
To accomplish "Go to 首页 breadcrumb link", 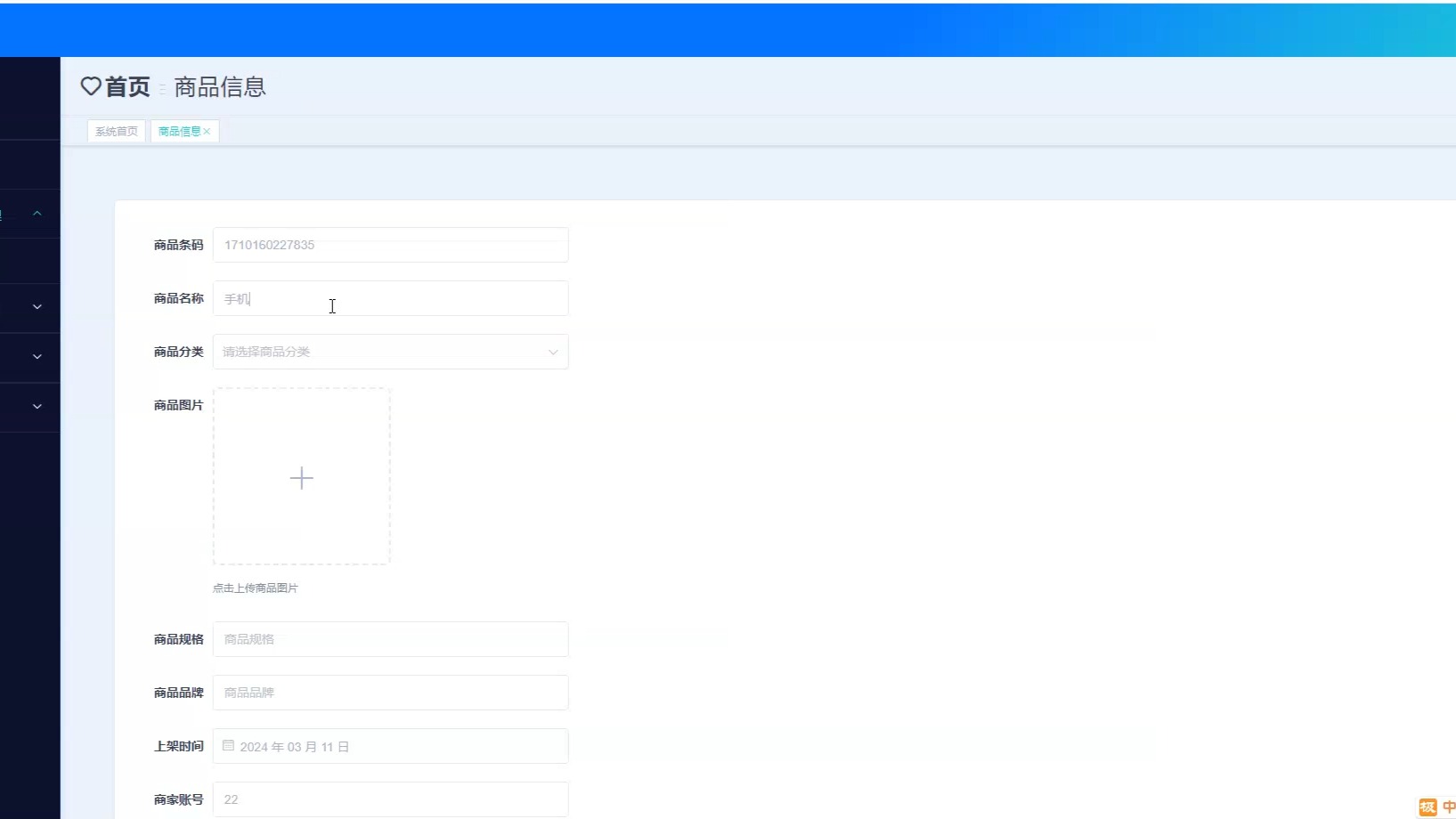I will point(127,86).
